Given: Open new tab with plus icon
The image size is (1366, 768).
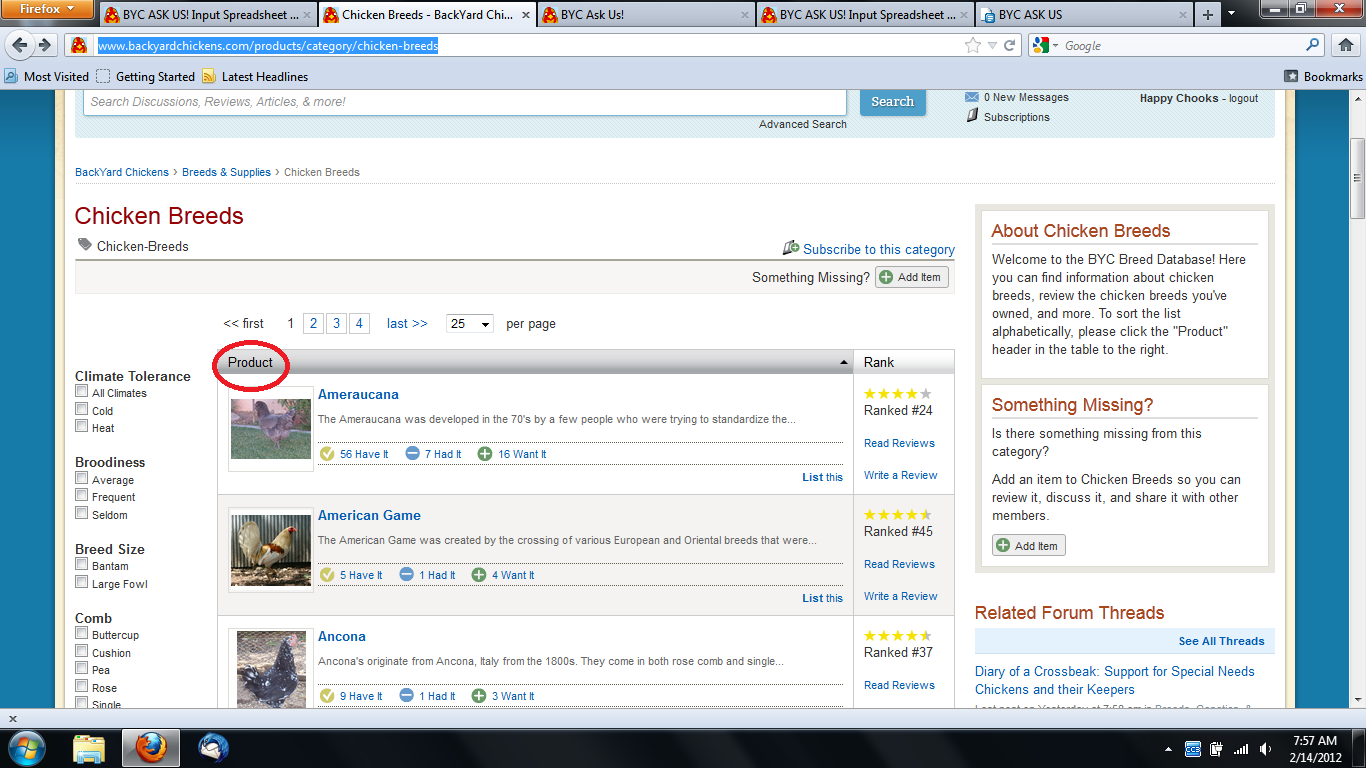Looking at the screenshot, I should (x=1207, y=15).
